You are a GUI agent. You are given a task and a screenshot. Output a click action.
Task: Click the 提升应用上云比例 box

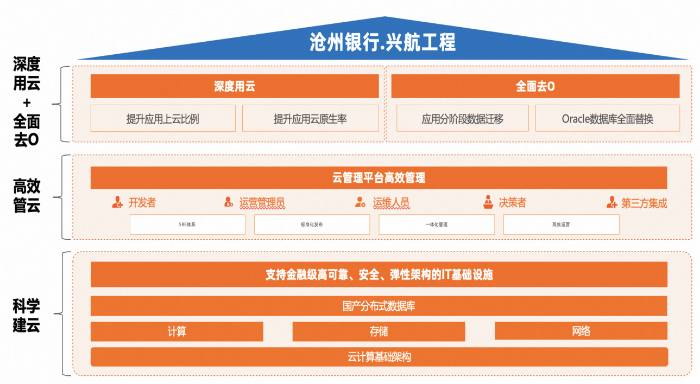[x=163, y=118]
